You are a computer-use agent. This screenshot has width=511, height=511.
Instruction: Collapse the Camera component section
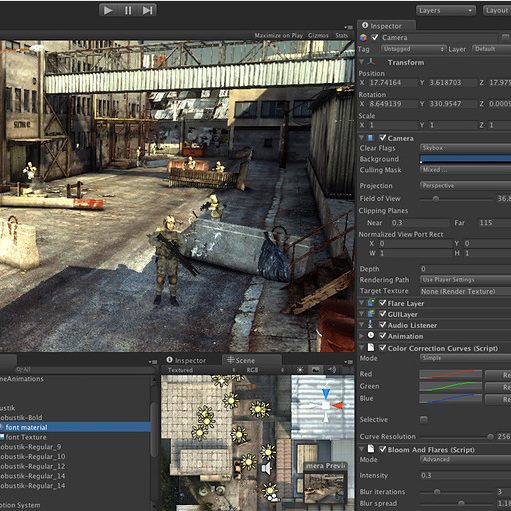coord(361,138)
